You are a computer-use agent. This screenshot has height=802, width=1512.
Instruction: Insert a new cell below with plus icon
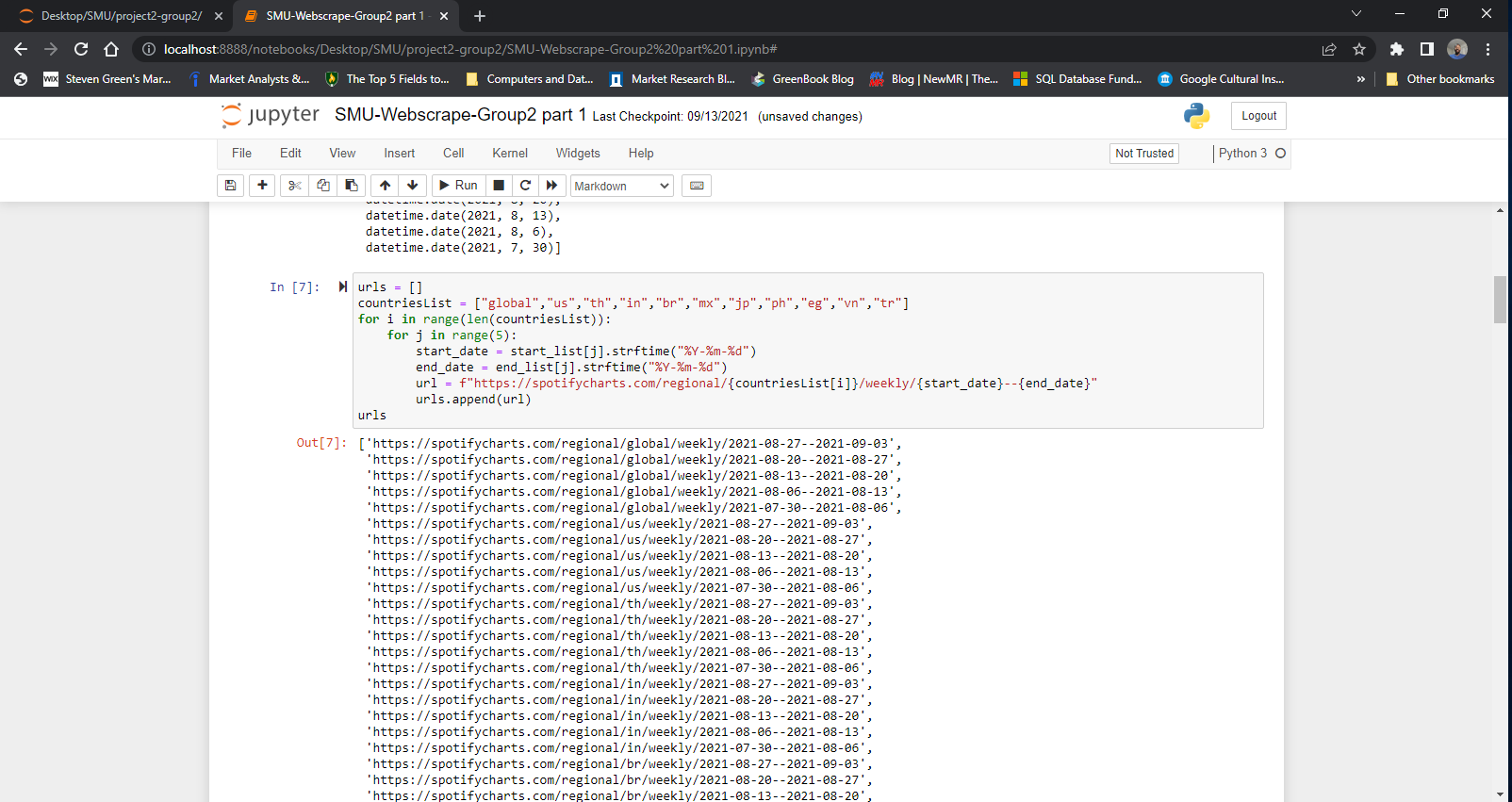point(262,186)
